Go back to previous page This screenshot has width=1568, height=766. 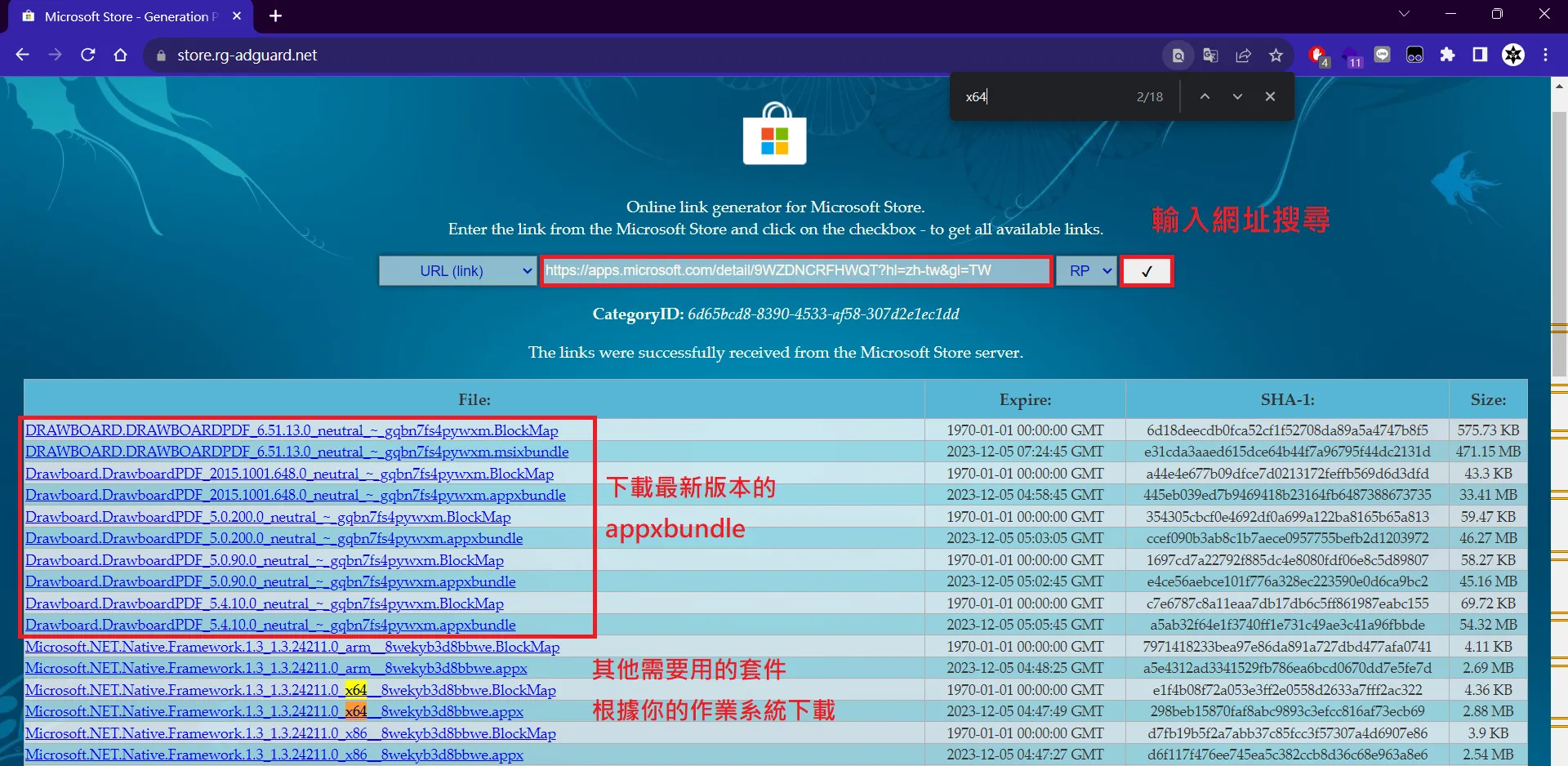coord(23,55)
